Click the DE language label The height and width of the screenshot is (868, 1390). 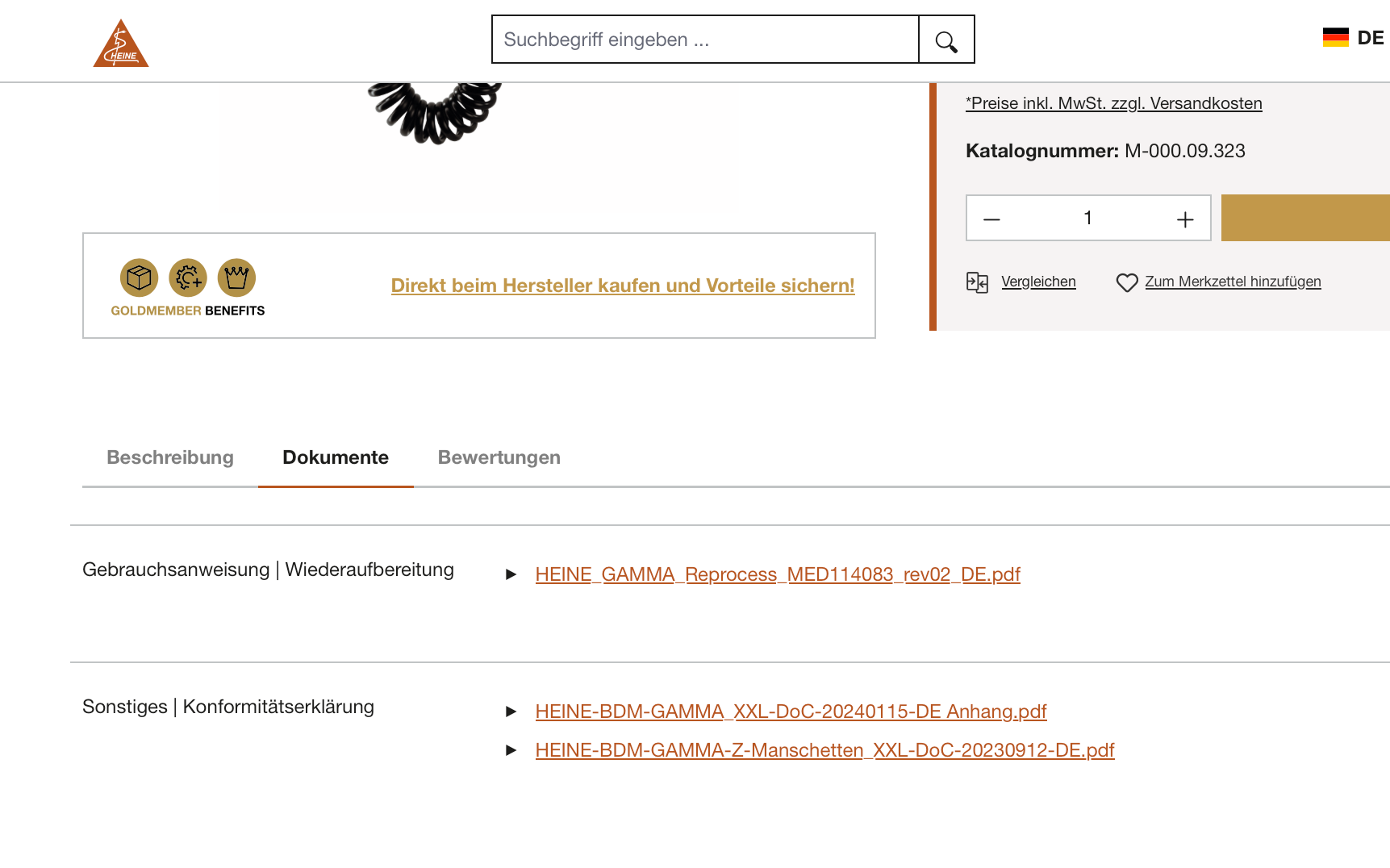pos(1371,38)
